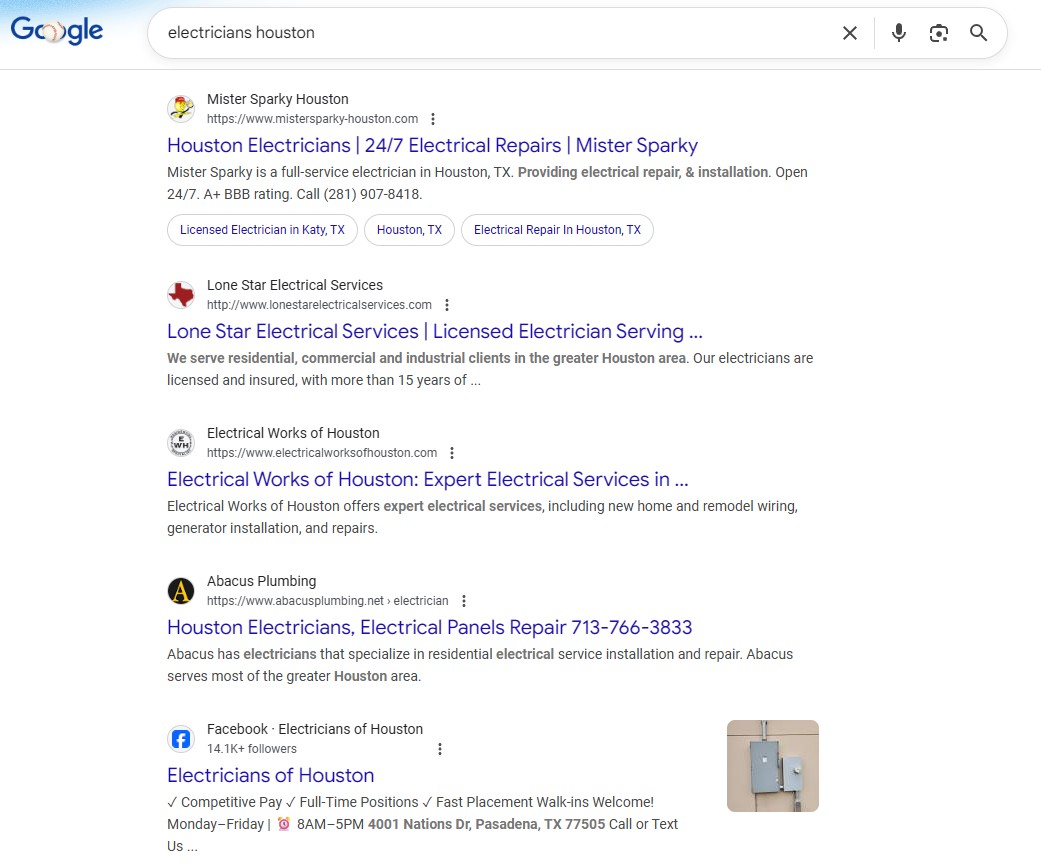
Task: Start a voice search with the microphone icon
Action: click(x=898, y=32)
